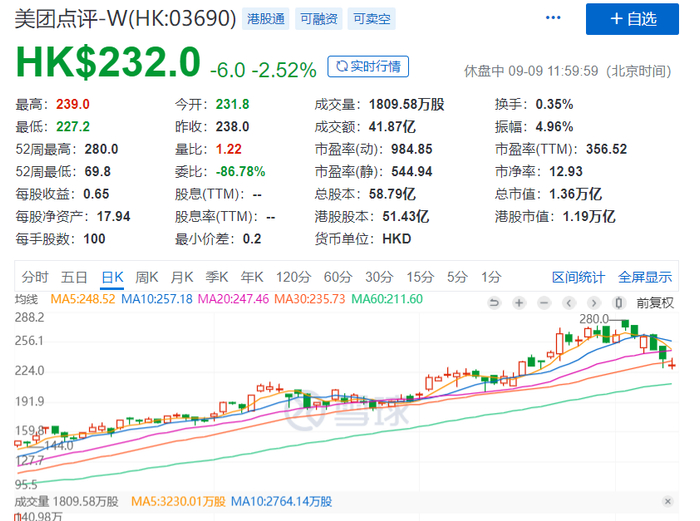Open the 区间统计 link
Viewport: 700px width, 521px height.
point(579,277)
